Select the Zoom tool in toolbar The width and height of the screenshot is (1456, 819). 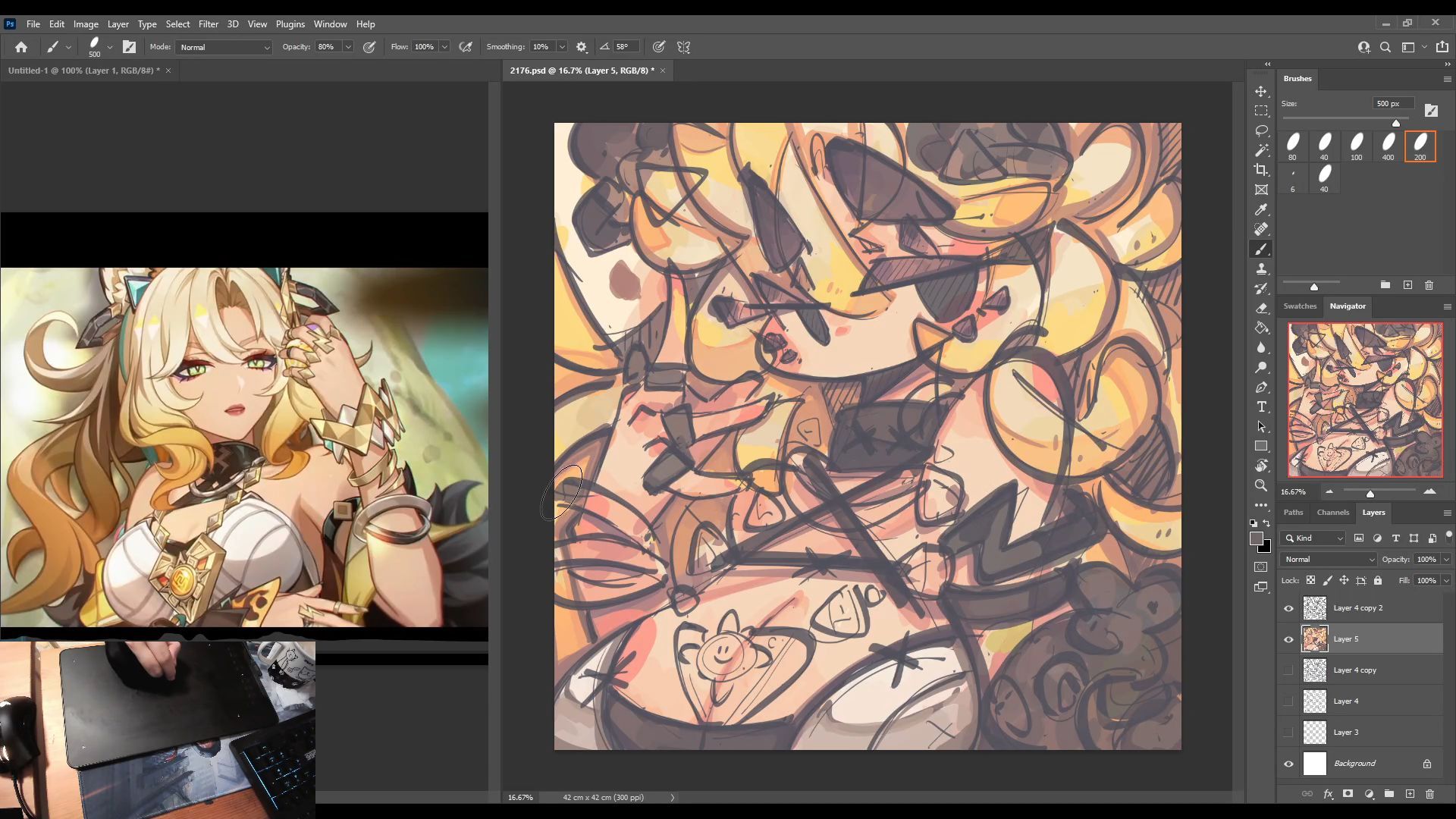click(x=1261, y=485)
